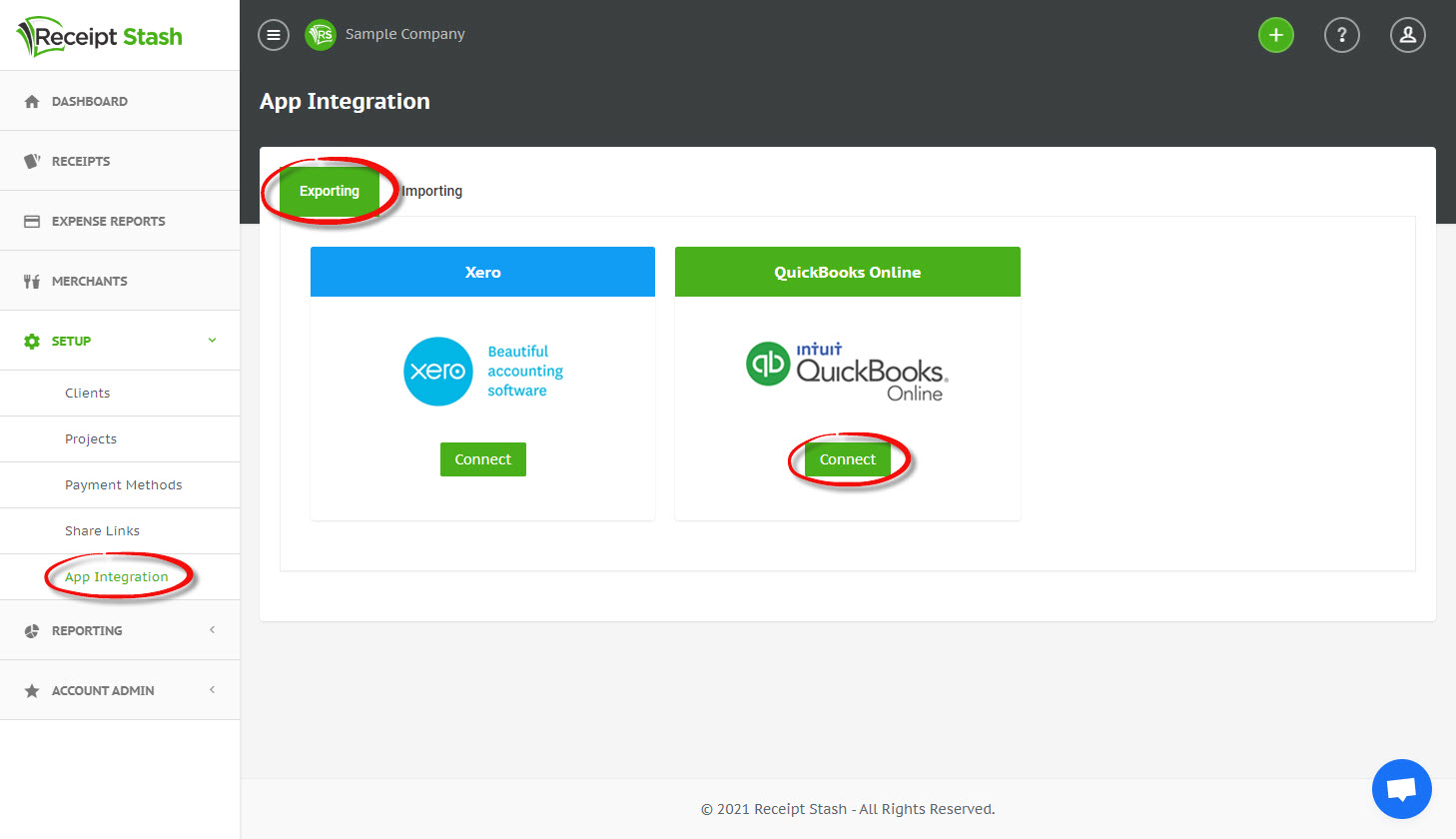The height and width of the screenshot is (839, 1456).
Task: Connect to QuickBooks Online
Action: pos(848,459)
